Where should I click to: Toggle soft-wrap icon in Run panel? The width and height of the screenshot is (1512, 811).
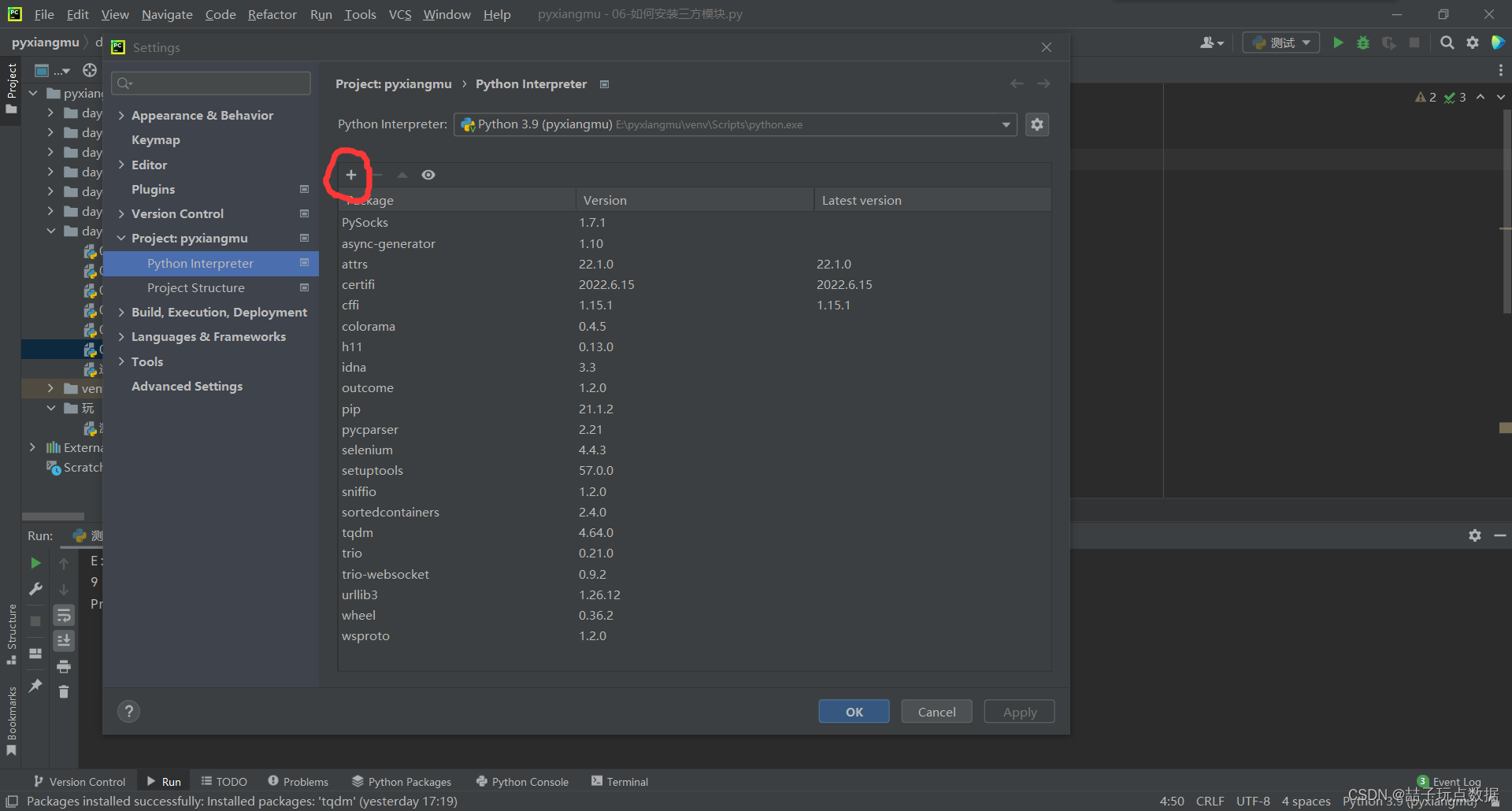[64, 615]
